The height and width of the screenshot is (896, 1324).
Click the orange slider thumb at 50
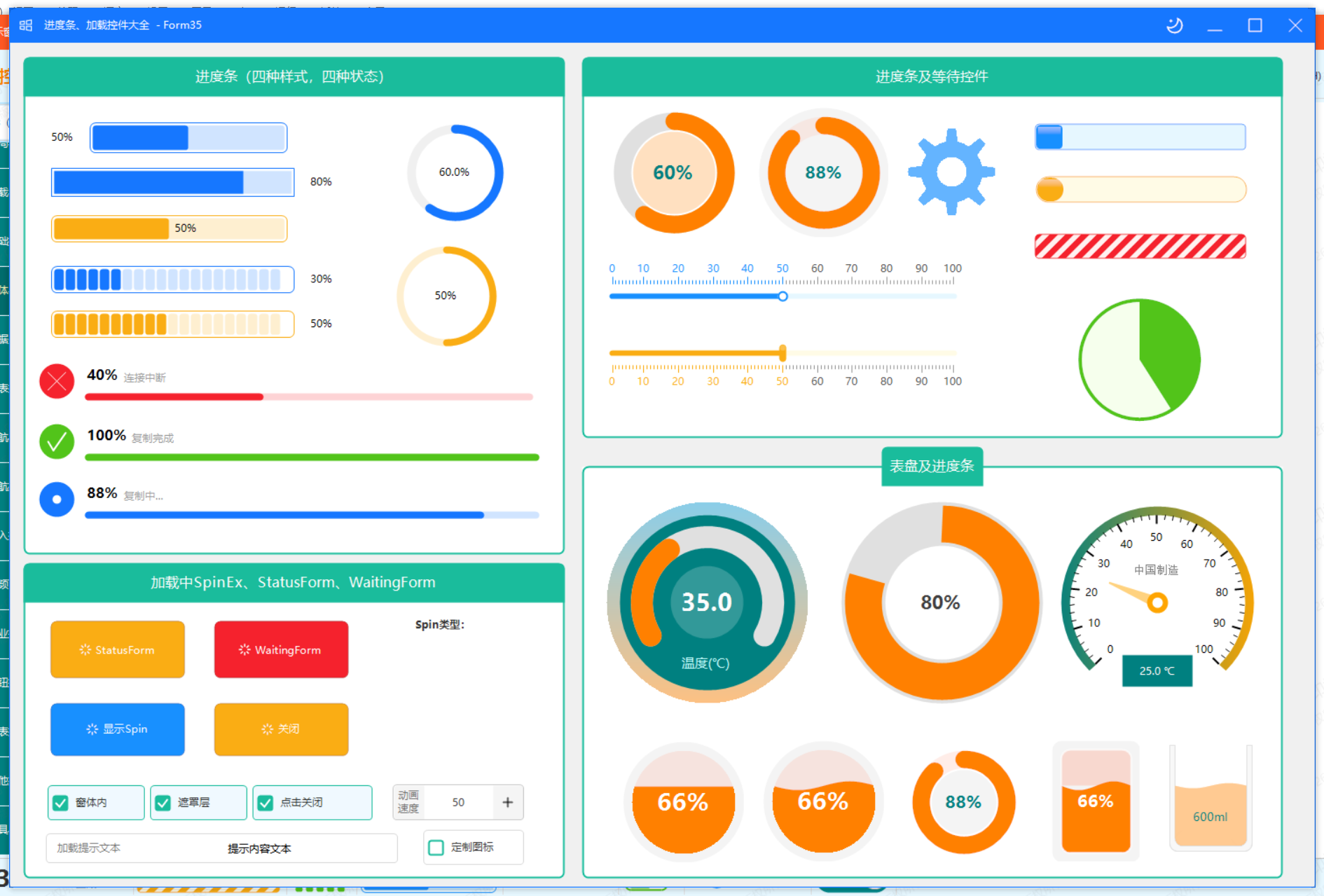[x=782, y=353]
